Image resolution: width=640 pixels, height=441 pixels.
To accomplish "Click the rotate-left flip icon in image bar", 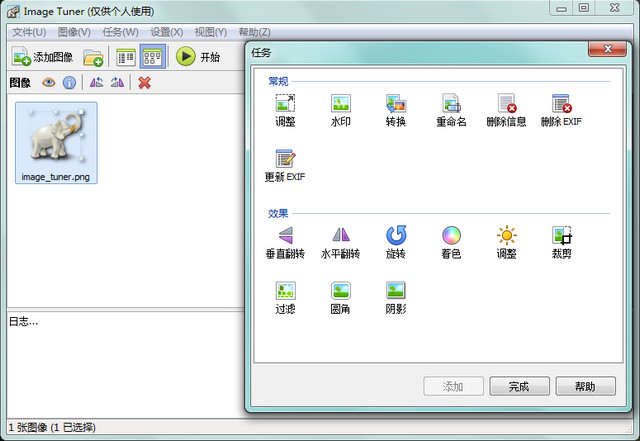I will (96, 83).
